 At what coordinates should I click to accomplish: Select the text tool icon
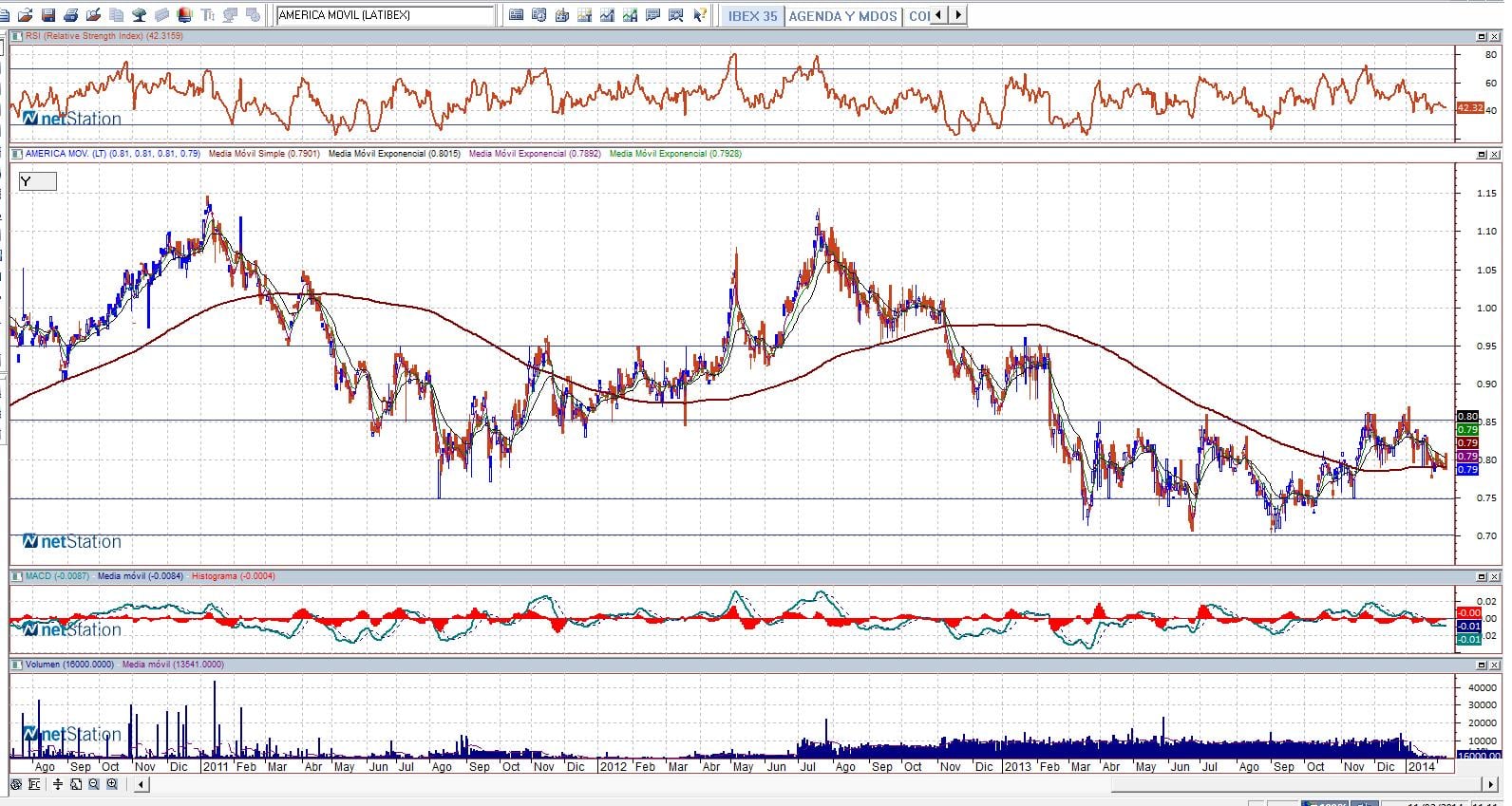coord(208,15)
